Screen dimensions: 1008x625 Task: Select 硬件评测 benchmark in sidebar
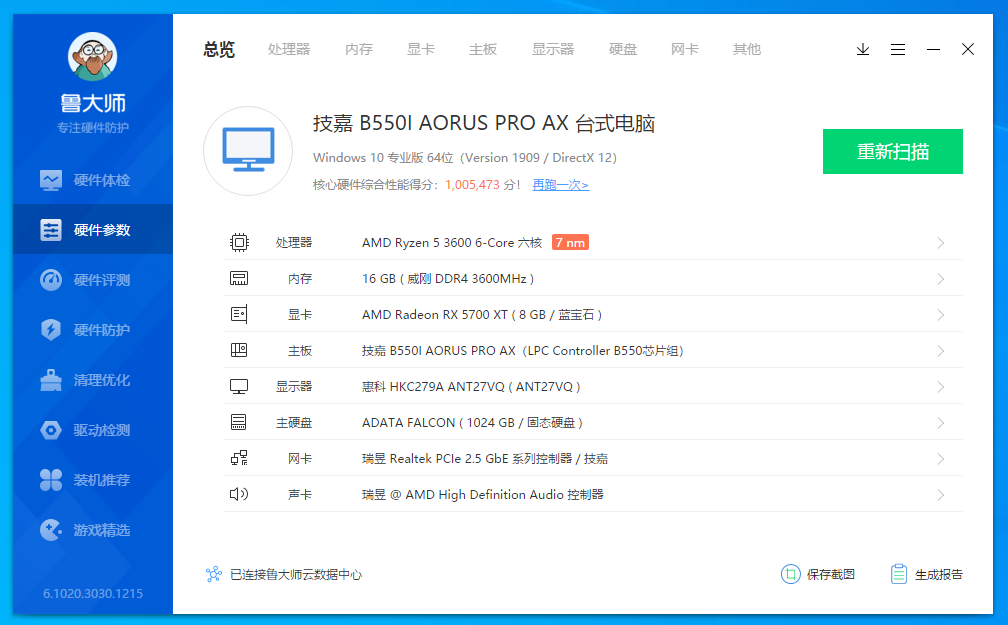[x=92, y=280]
